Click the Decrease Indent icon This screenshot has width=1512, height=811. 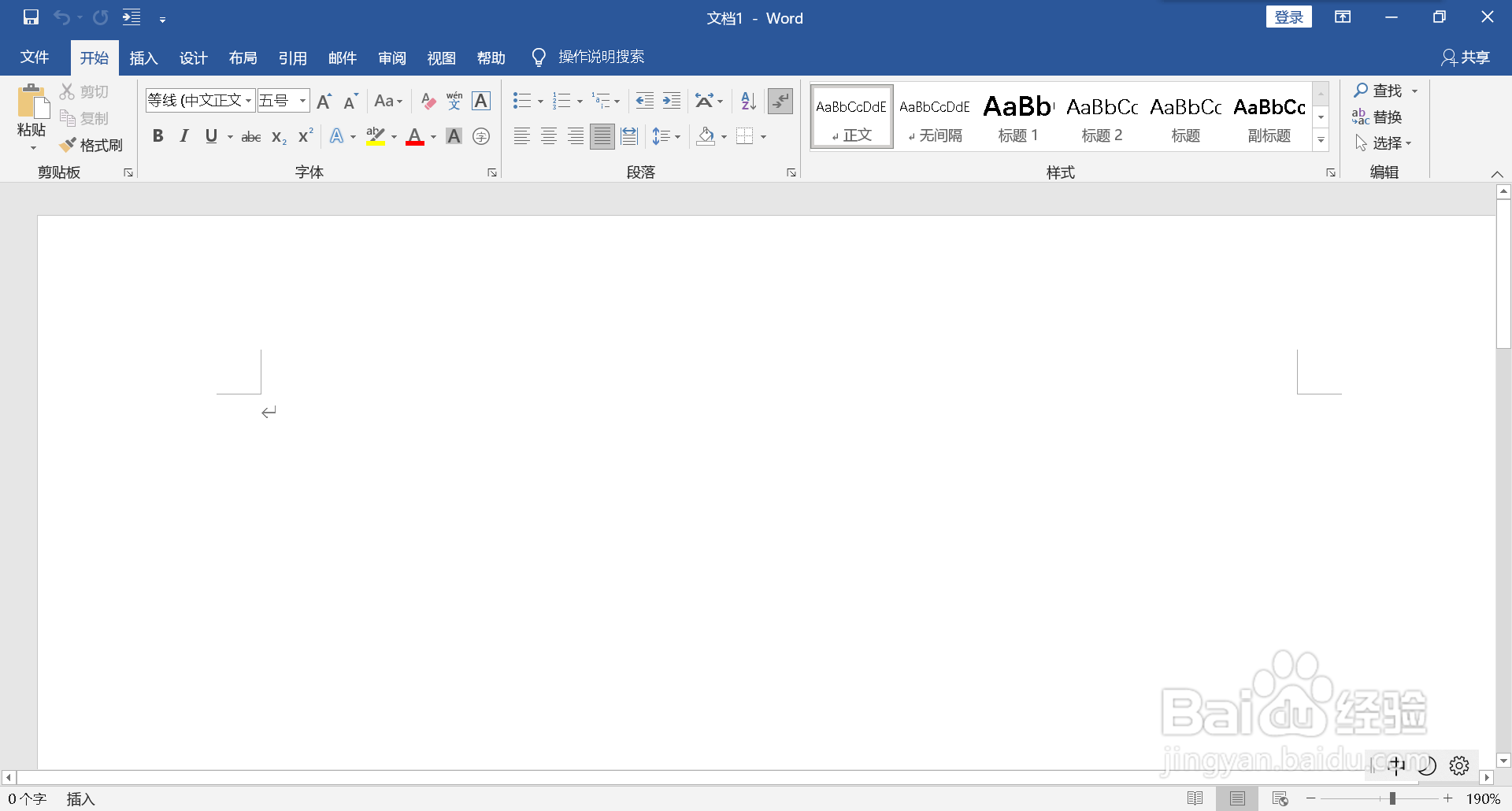645,101
